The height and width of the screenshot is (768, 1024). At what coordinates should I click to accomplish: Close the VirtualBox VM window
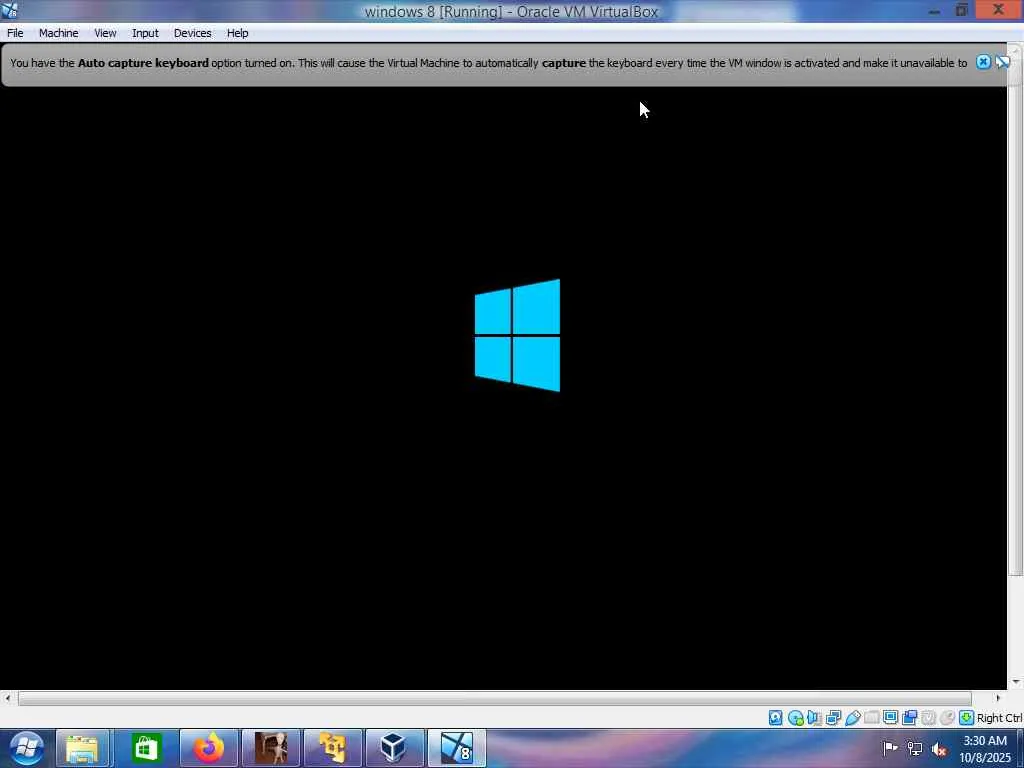(x=999, y=10)
